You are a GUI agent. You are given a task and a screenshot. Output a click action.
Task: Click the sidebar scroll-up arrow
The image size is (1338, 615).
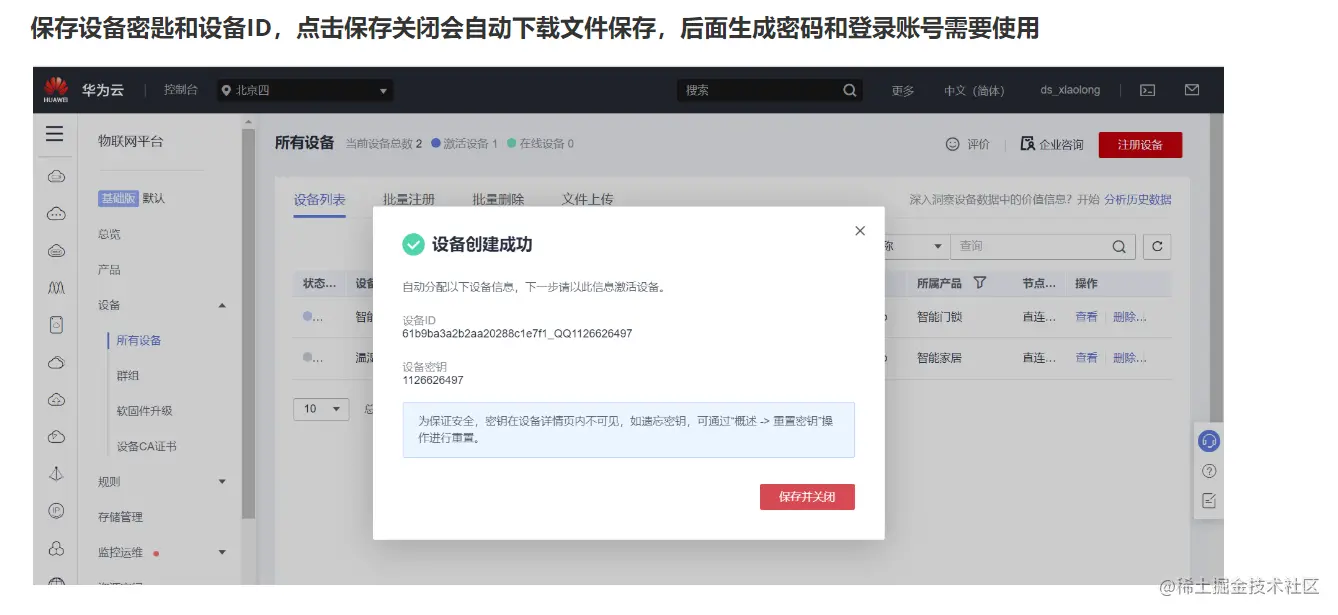(248, 123)
